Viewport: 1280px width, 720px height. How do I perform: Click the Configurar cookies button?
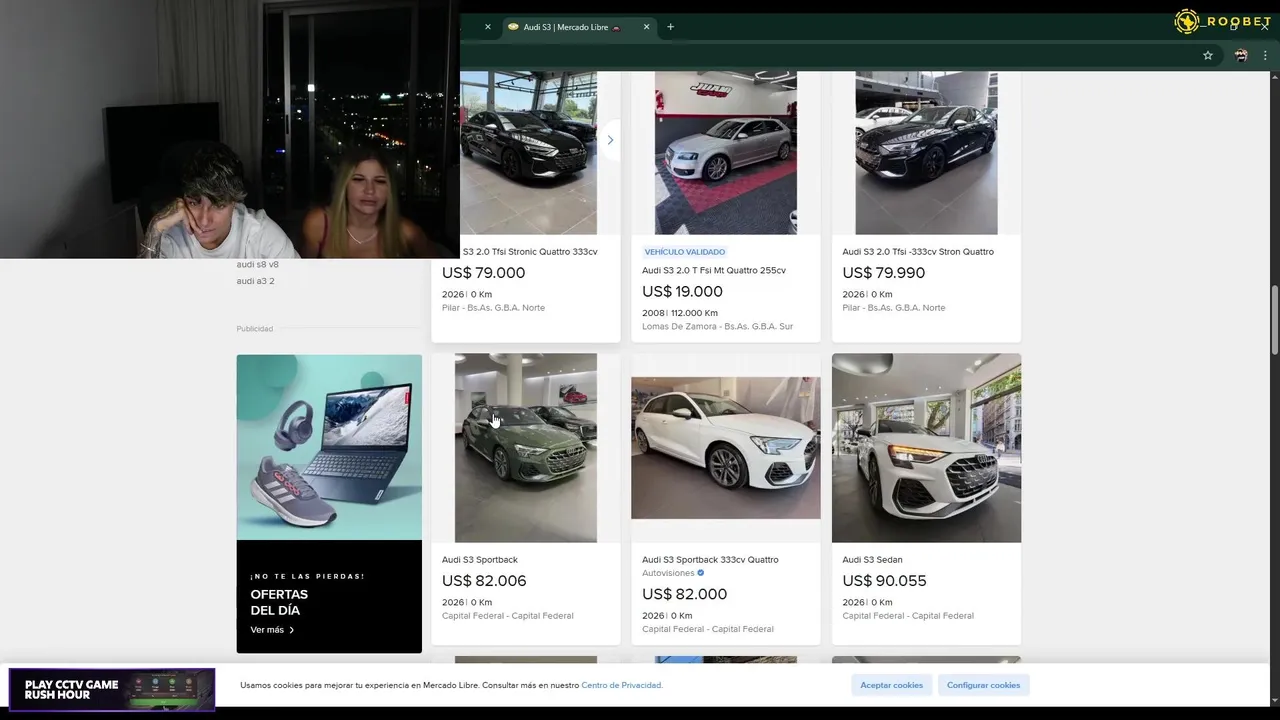coord(983,685)
